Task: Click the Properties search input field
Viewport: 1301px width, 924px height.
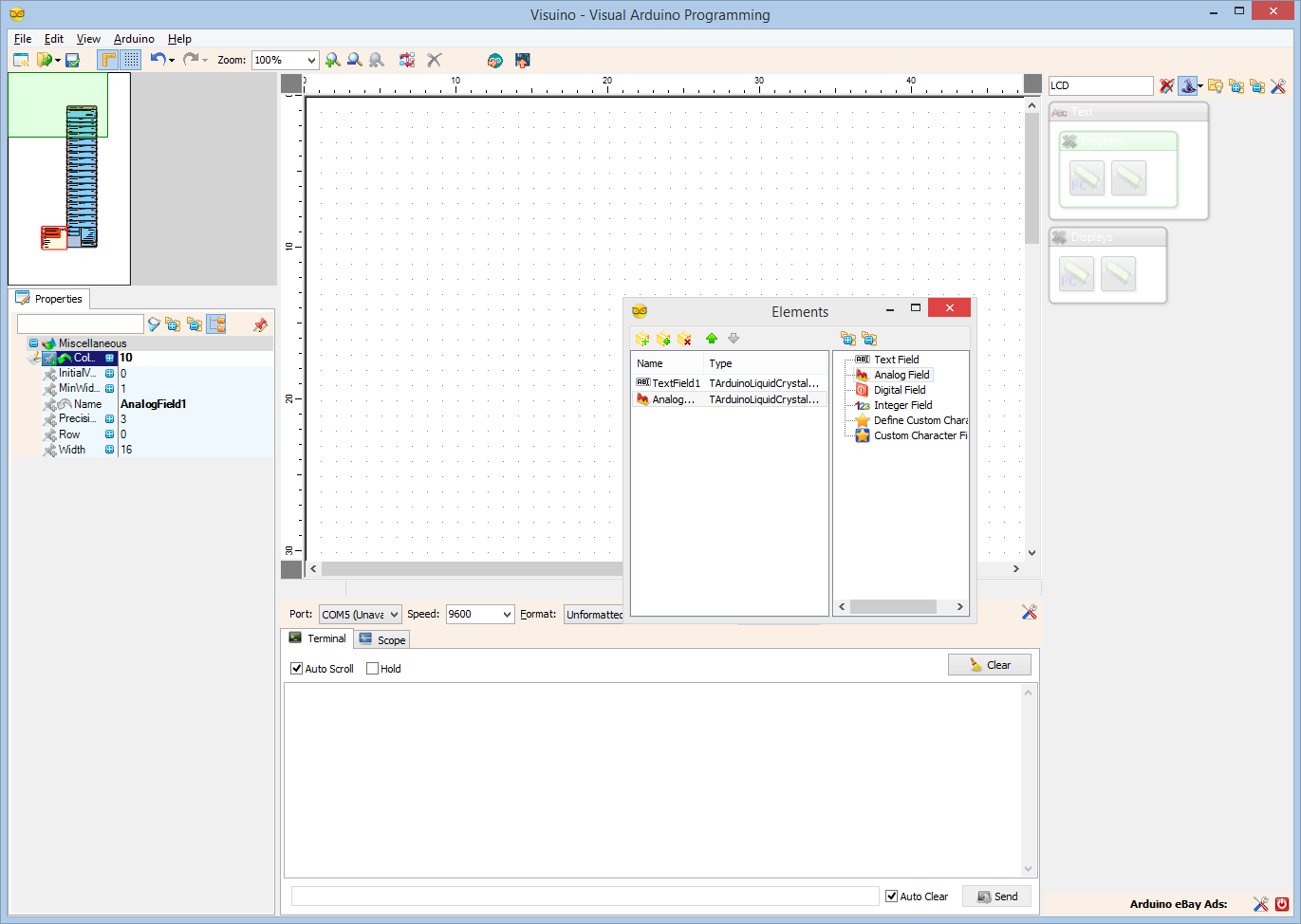Action: (x=81, y=324)
